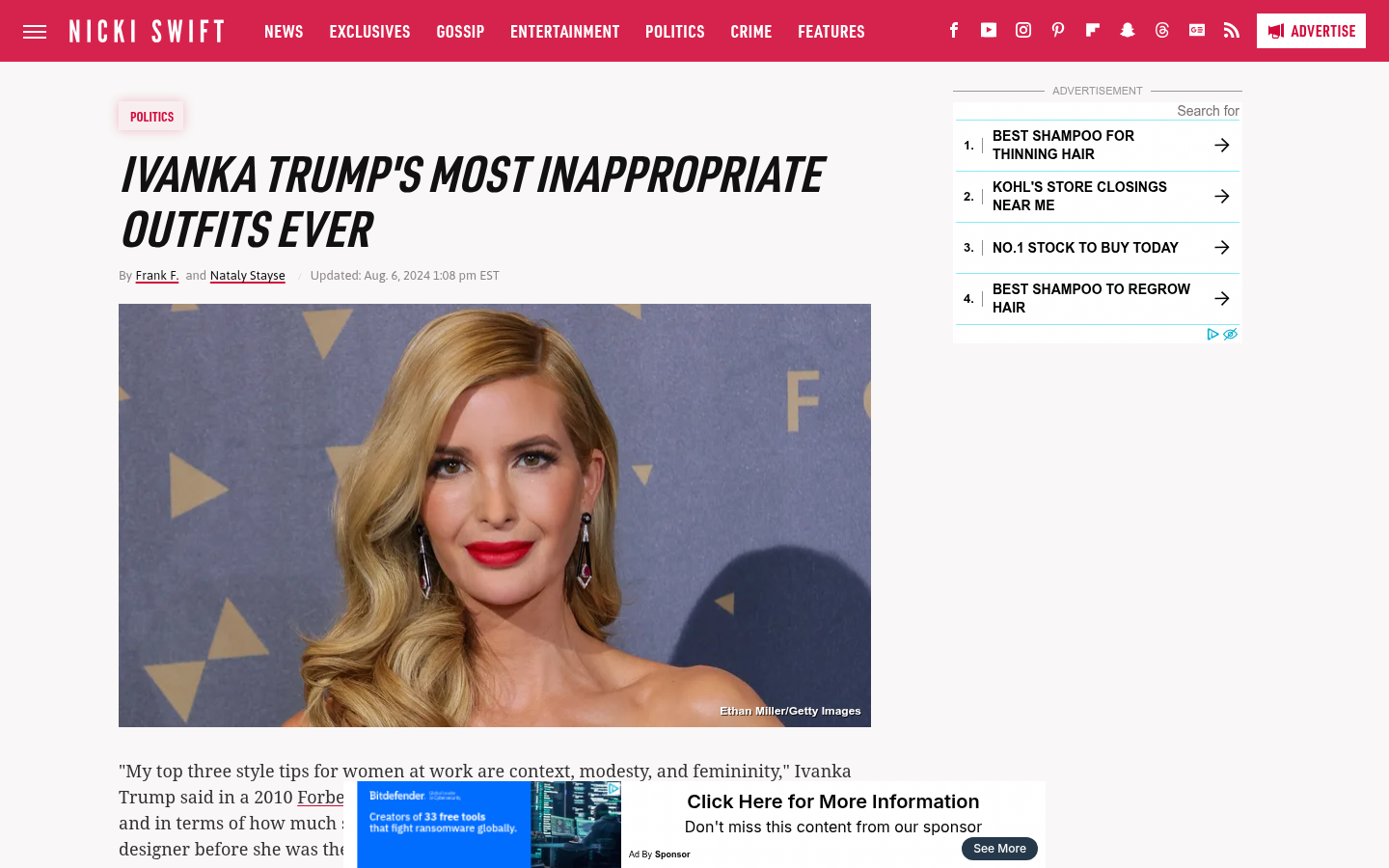Click arrow beside Best Shampoo to Regrow Hair
The width and height of the screenshot is (1389, 868).
[x=1221, y=298]
